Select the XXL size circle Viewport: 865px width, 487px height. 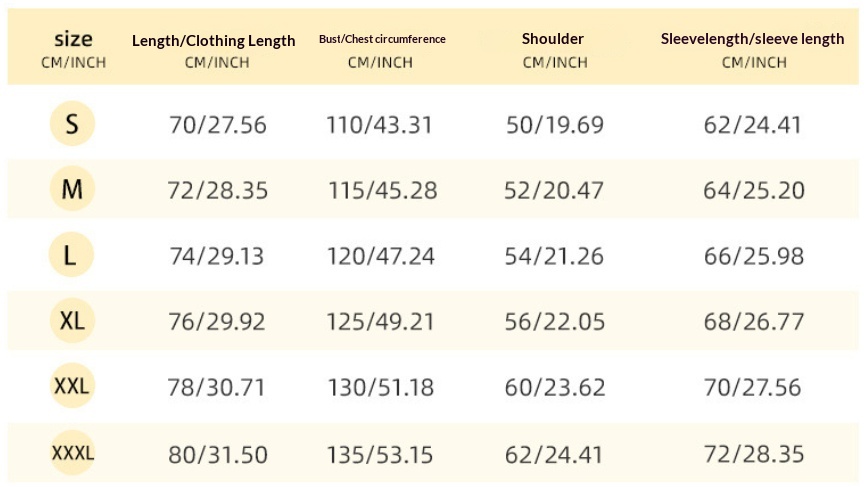72,386
